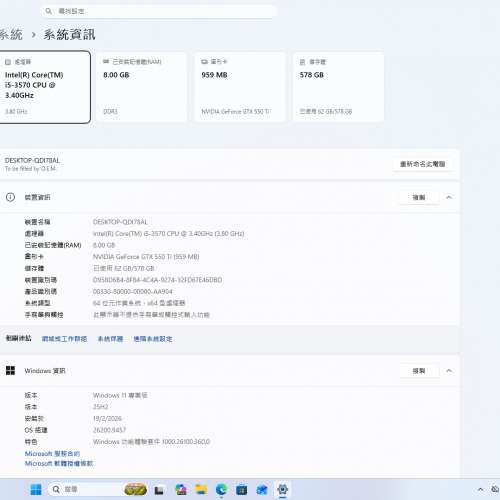Open the Windows Start menu
The width and height of the screenshot is (500, 500).
pos(36,489)
